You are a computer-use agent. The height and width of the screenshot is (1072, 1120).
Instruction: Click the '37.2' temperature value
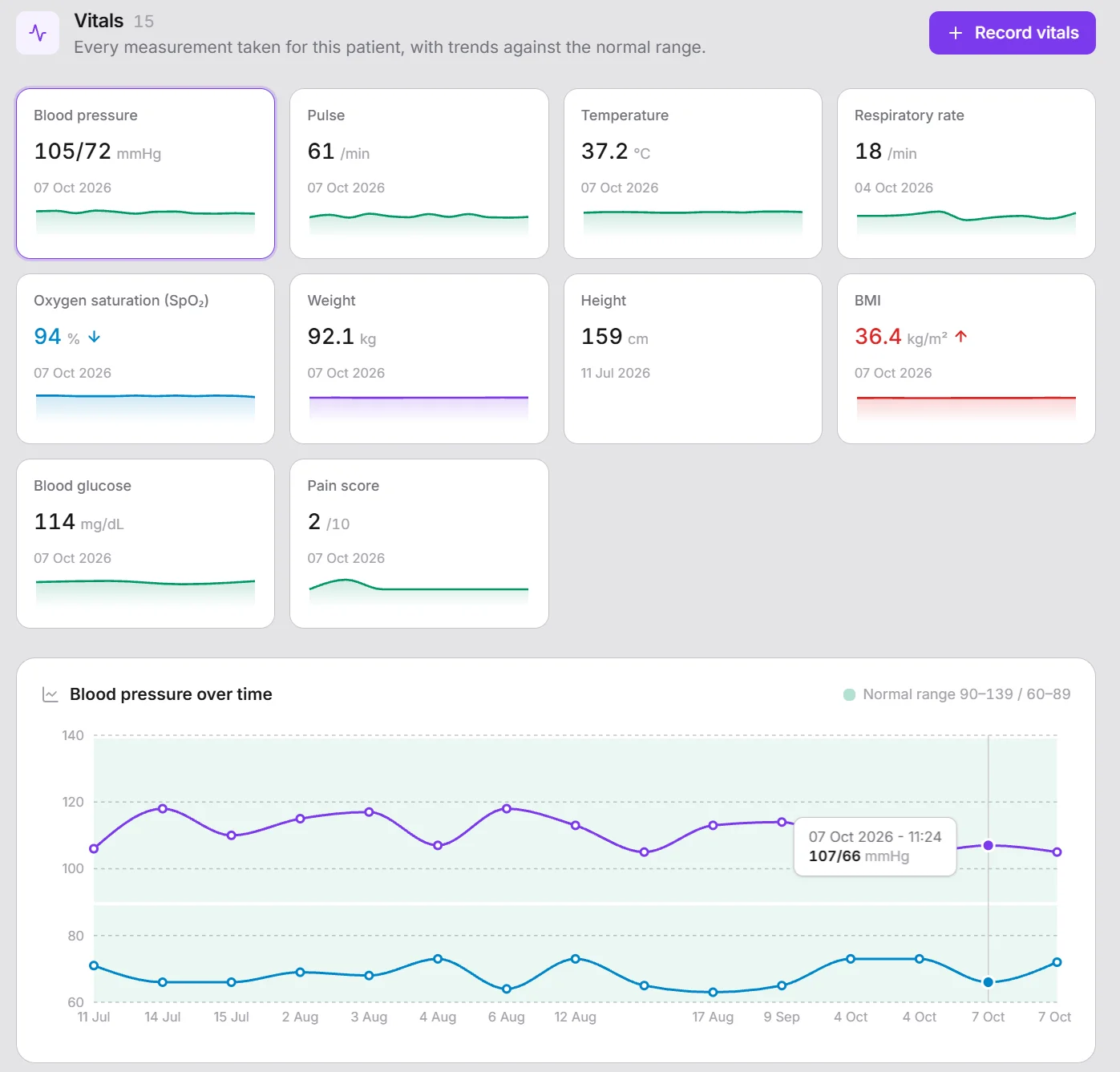coord(604,151)
